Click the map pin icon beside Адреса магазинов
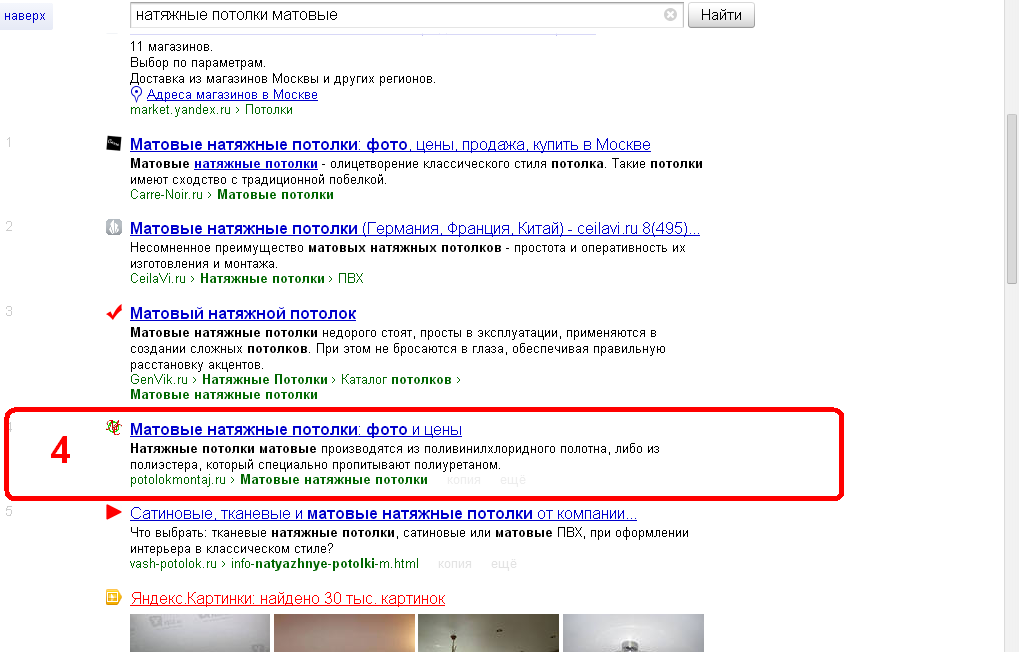Screen dimensions: 1024x652 pyautogui.click(x=136, y=94)
